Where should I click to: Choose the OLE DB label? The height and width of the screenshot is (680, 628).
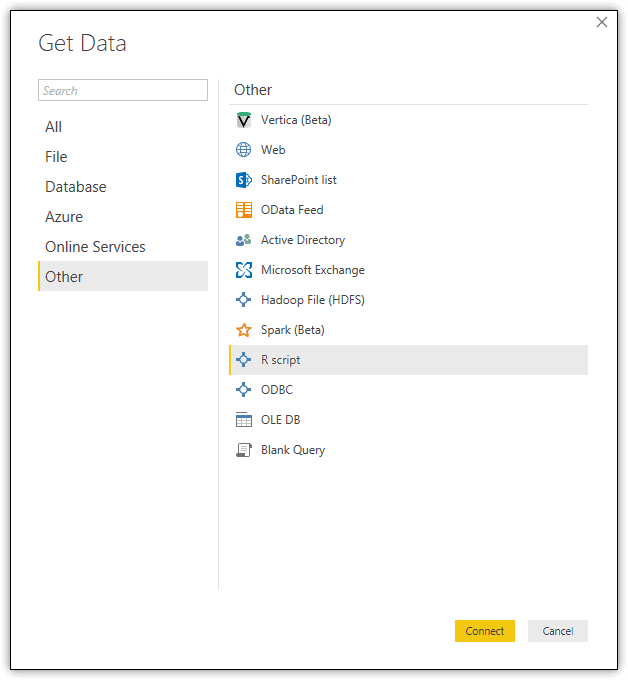[x=280, y=420]
